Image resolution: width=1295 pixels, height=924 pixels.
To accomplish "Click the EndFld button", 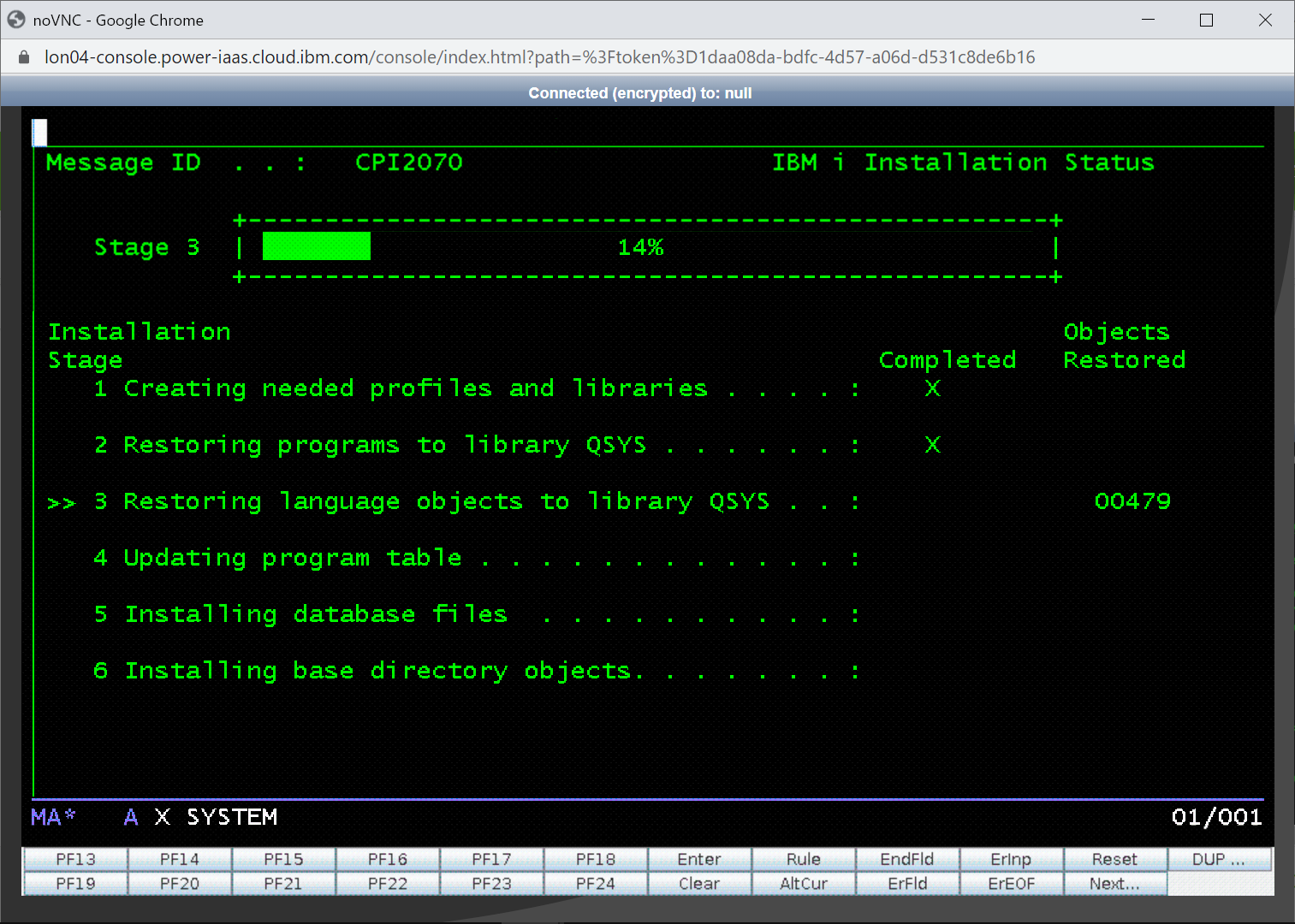I will [907, 859].
